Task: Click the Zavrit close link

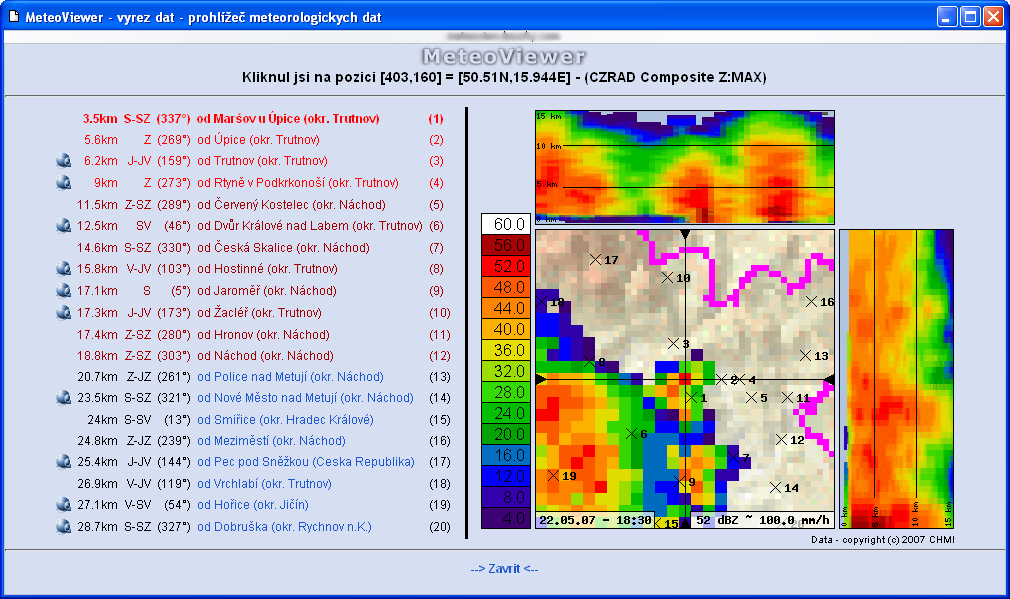Action: click(504, 569)
